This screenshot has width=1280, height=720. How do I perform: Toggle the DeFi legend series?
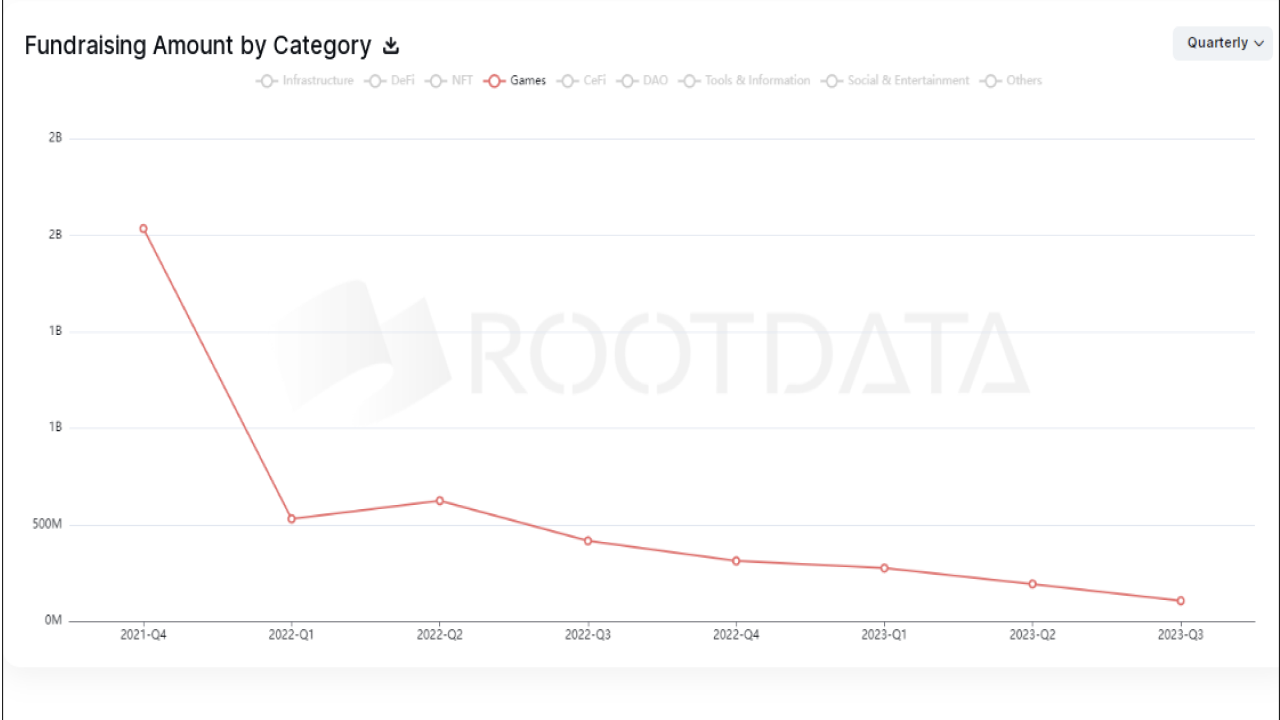pos(389,81)
